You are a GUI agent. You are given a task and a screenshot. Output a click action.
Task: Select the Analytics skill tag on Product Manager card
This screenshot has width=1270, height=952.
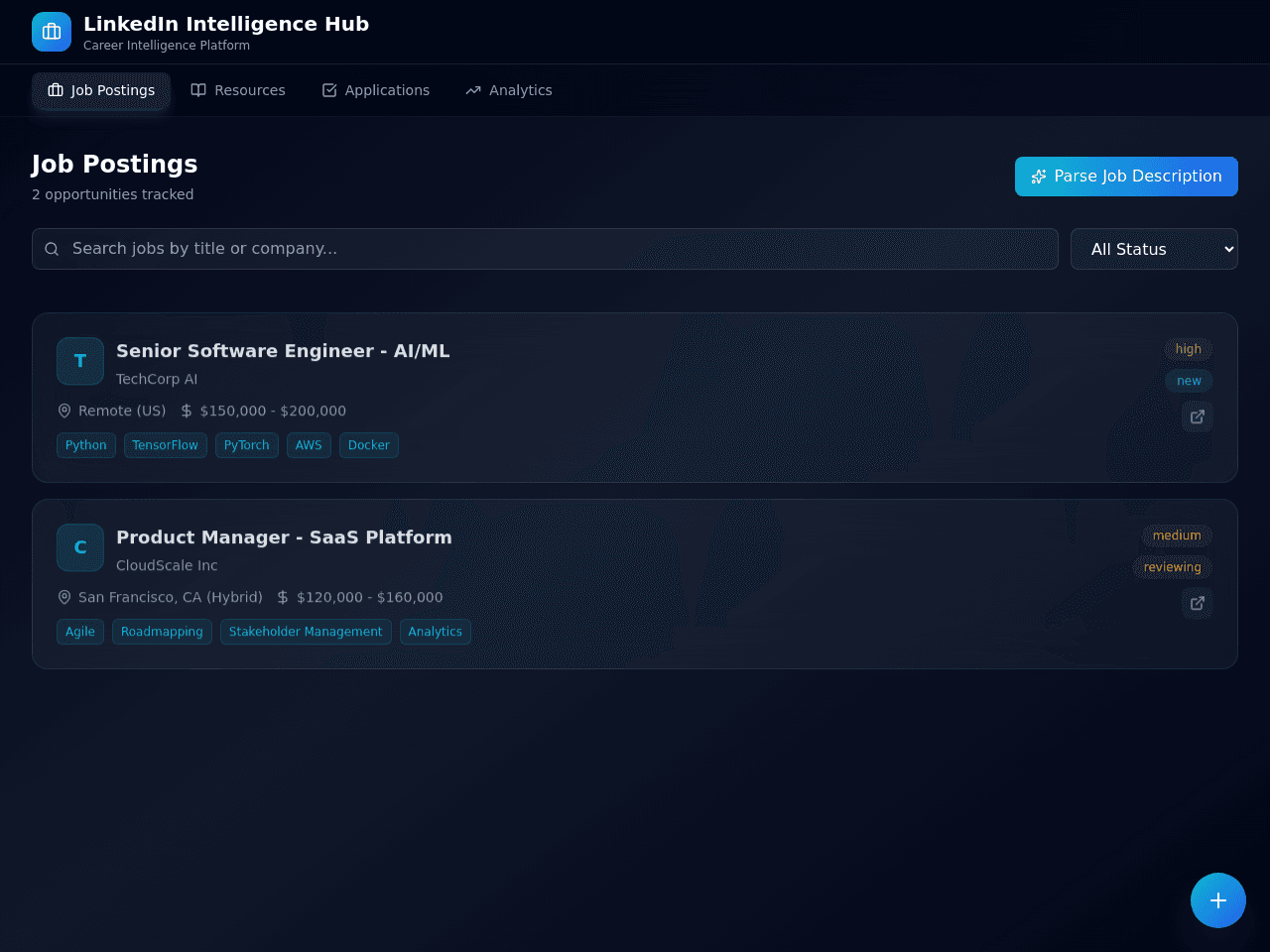coord(436,632)
